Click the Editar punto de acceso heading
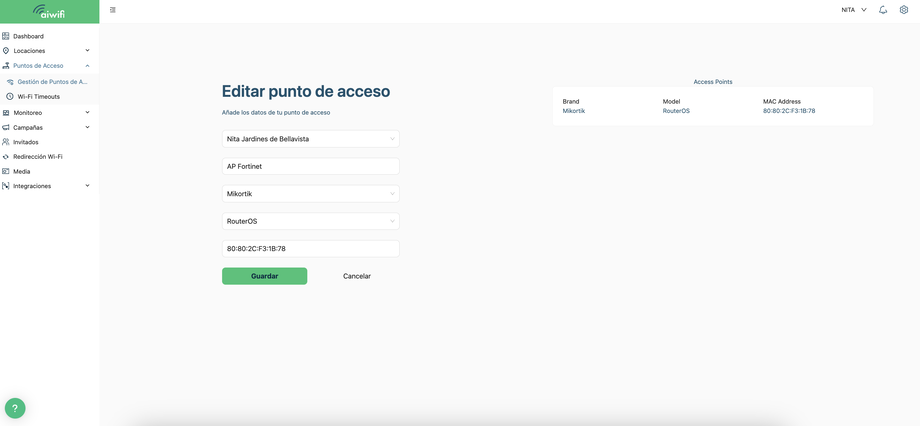The width and height of the screenshot is (920, 426). 306,92
